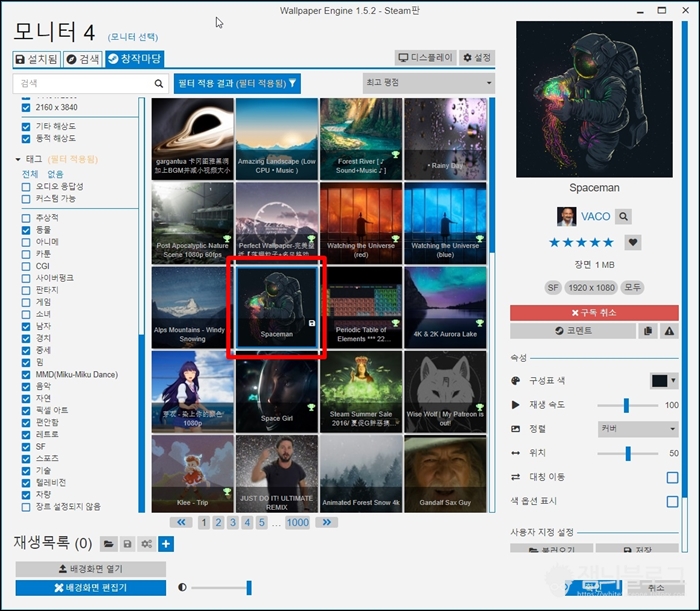Click the brightness contrast icon near bottom slider
The width and height of the screenshot is (700, 611).
point(182,587)
